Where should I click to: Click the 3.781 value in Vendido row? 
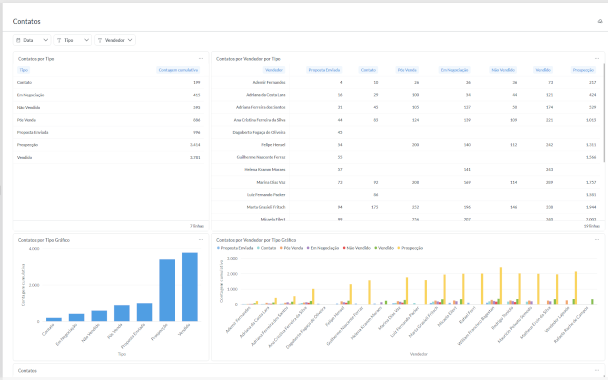[x=196, y=157]
